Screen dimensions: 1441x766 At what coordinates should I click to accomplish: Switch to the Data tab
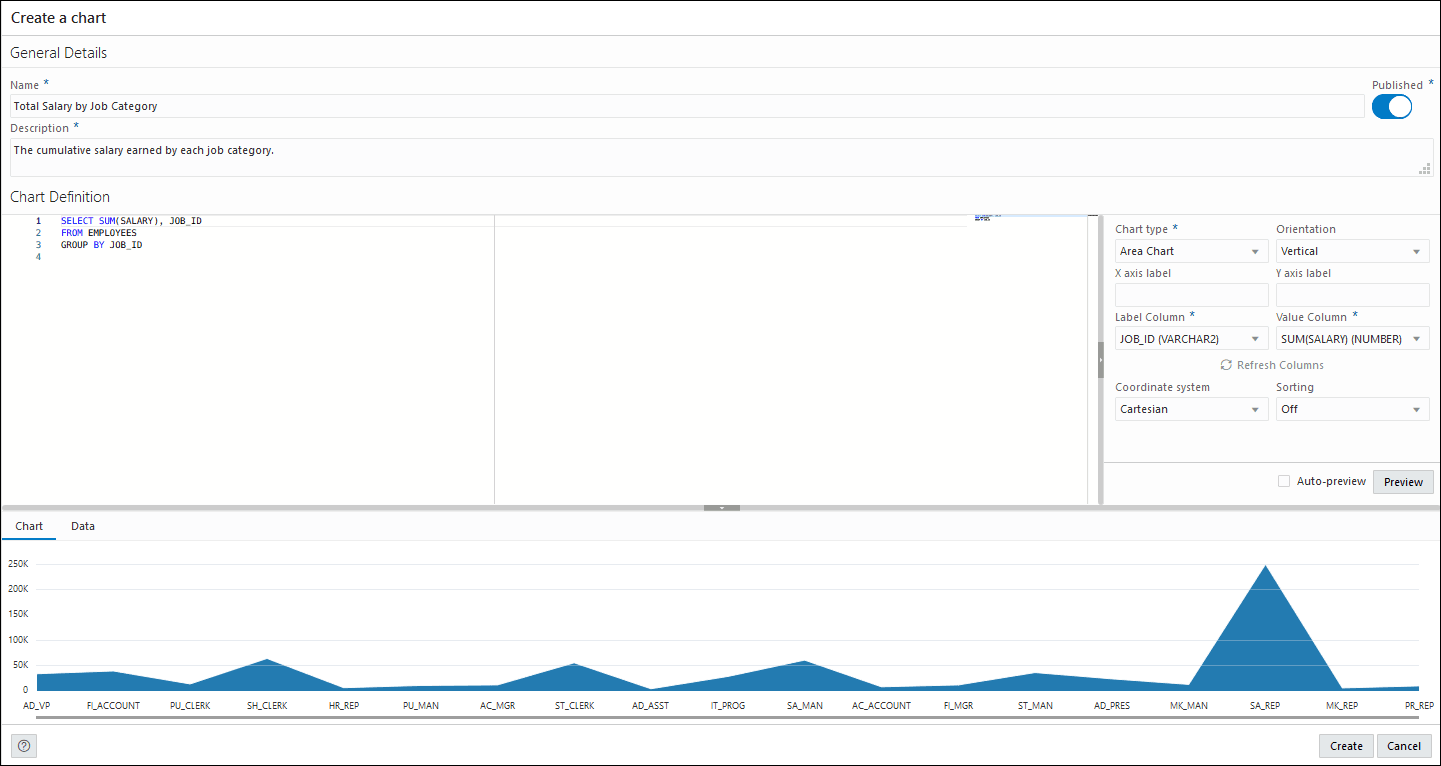[x=83, y=525]
